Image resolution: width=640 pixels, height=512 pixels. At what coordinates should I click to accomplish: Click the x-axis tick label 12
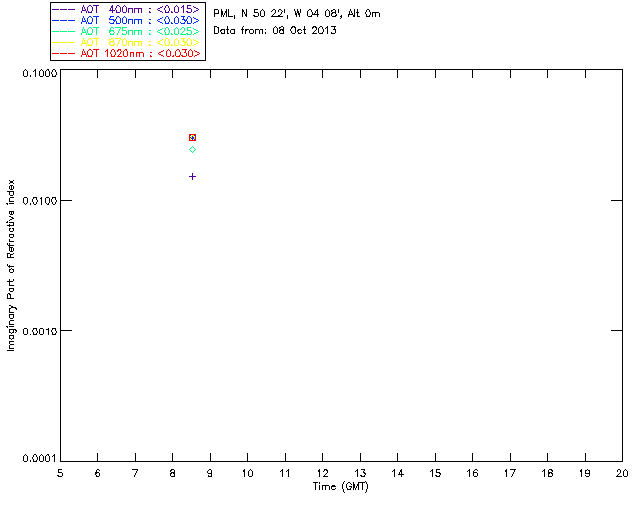click(322, 473)
